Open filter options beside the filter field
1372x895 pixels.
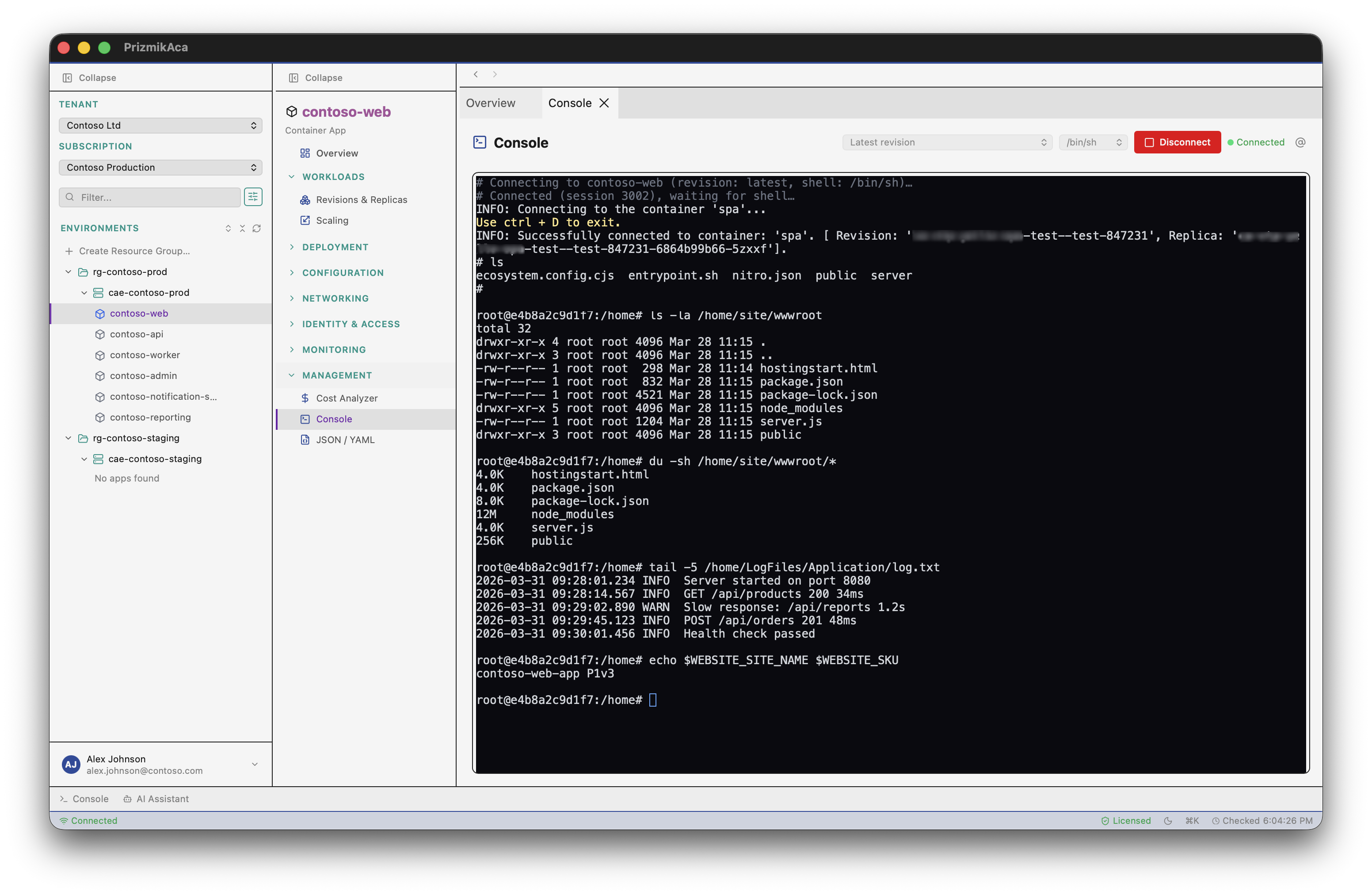pos(253,197)
